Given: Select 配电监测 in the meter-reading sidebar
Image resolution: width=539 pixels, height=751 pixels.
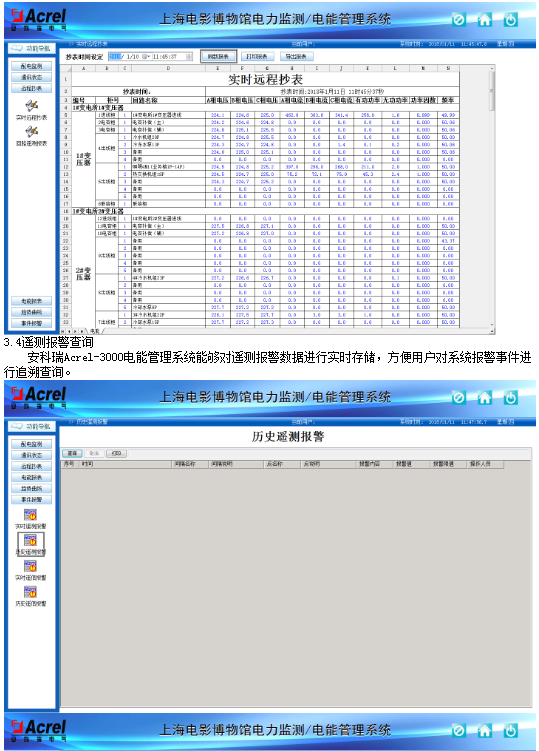Looking at the screenshot, I should pos(32,66).
